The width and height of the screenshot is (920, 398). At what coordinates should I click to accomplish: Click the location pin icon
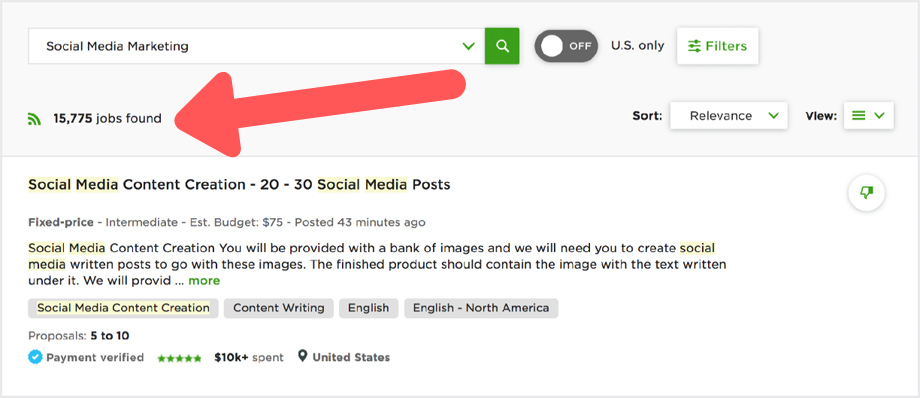[302, 356]
